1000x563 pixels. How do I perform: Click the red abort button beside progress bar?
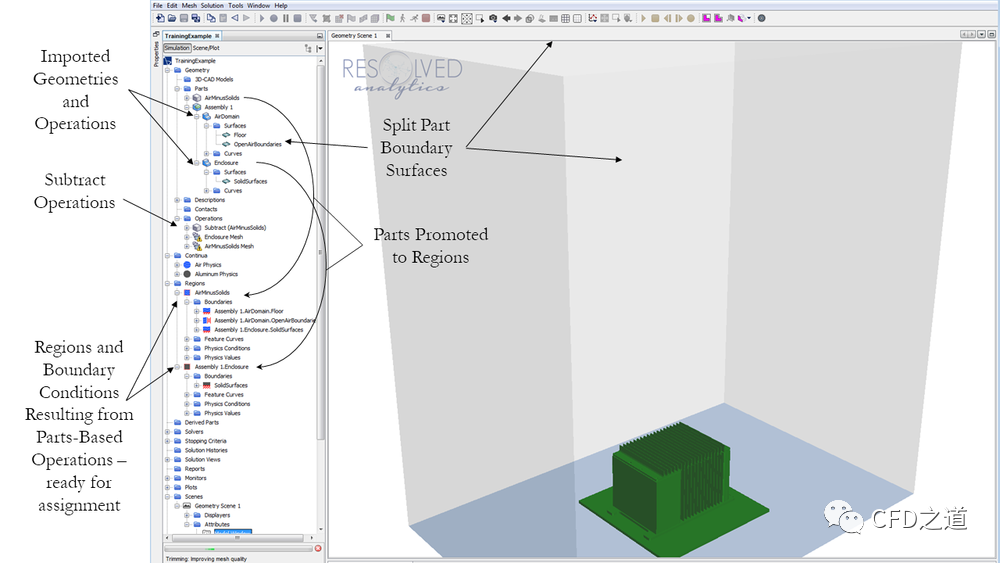coord(318,548)
